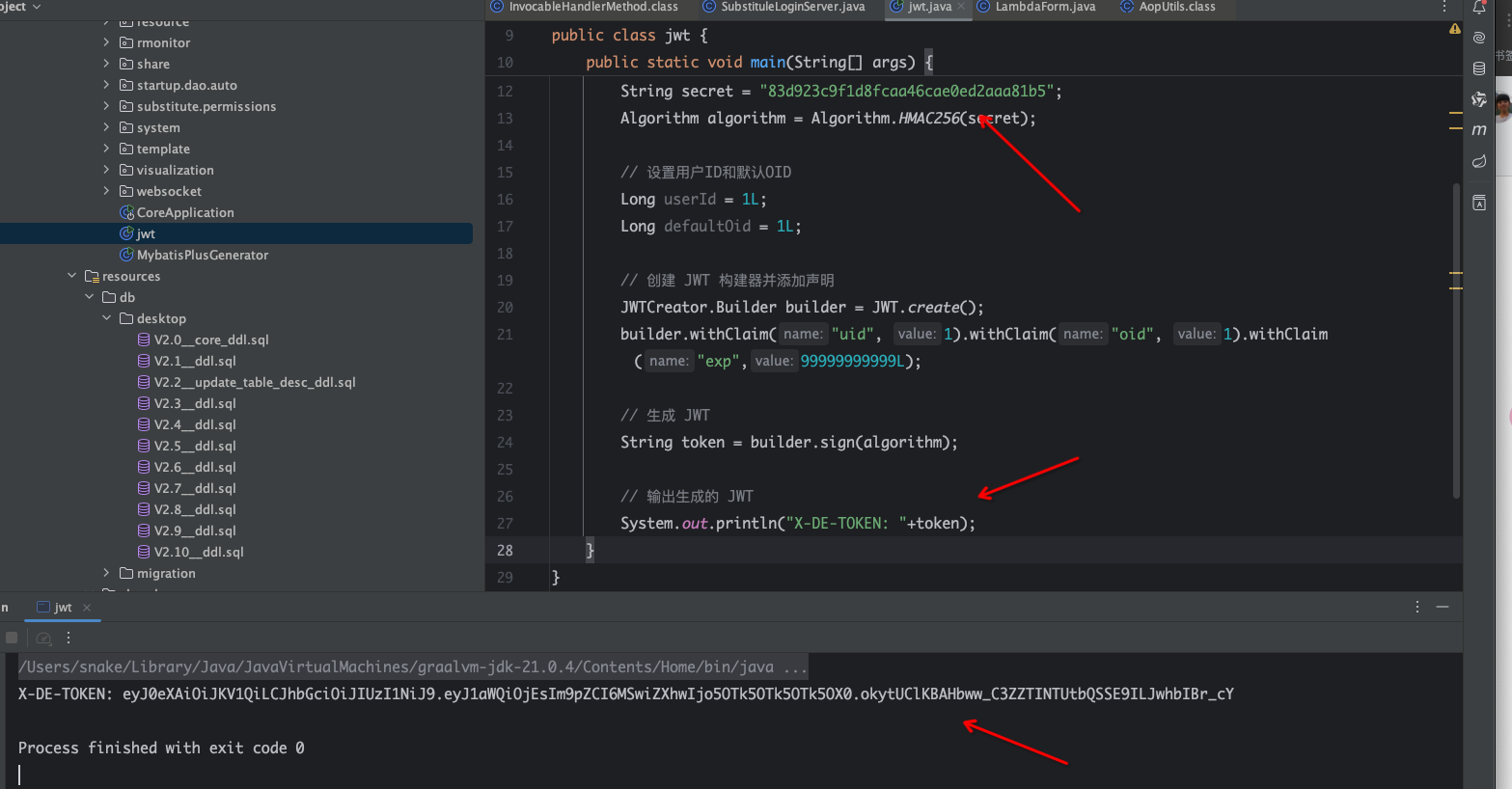Switch to SubstituleLoginServer.java tab
The width and height of the screenshot is (1512, 789).
pyautogui.click(x=791, y=7)
